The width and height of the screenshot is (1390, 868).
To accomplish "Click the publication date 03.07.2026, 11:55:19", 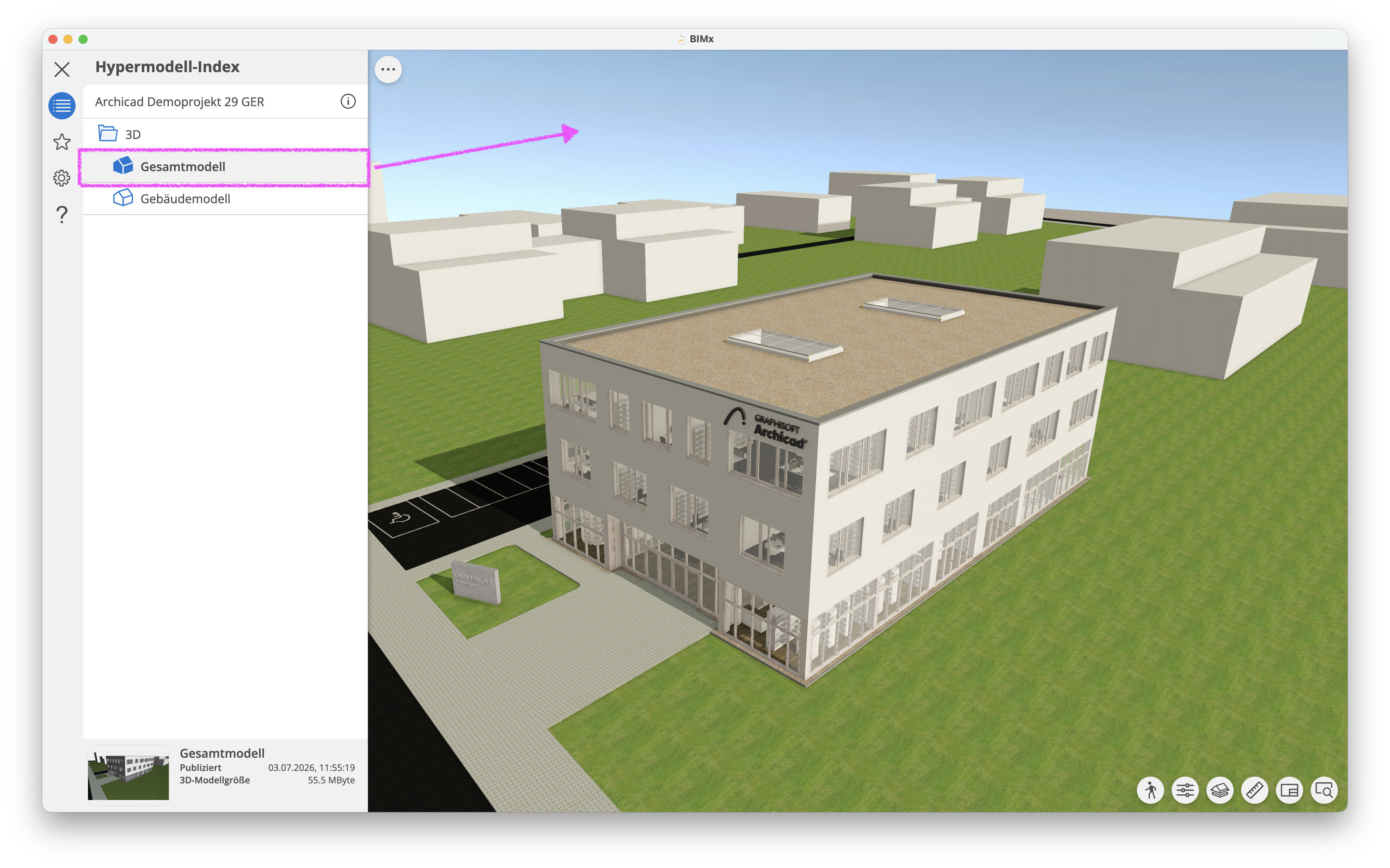I will click(x=312, y=768).
